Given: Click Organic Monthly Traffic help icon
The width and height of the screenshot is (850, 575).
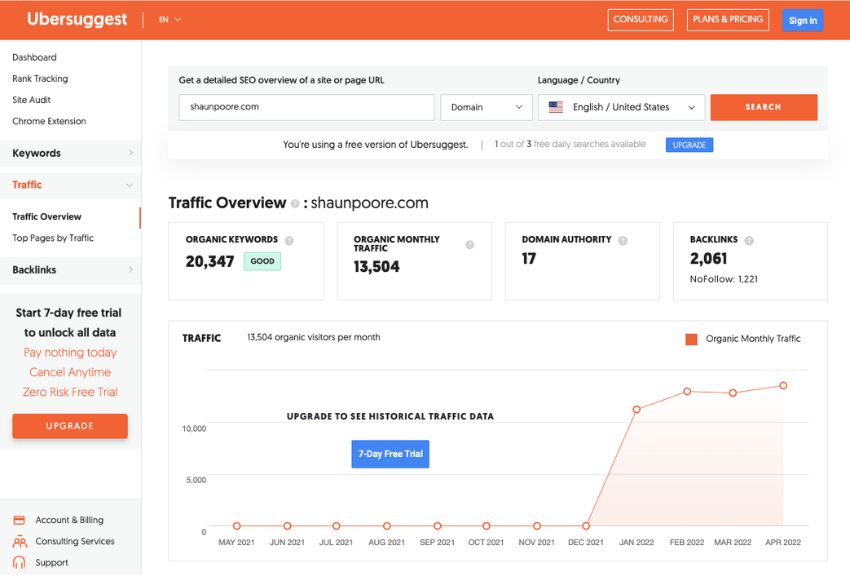Looking at the screenshot, I should coord(469,245).
